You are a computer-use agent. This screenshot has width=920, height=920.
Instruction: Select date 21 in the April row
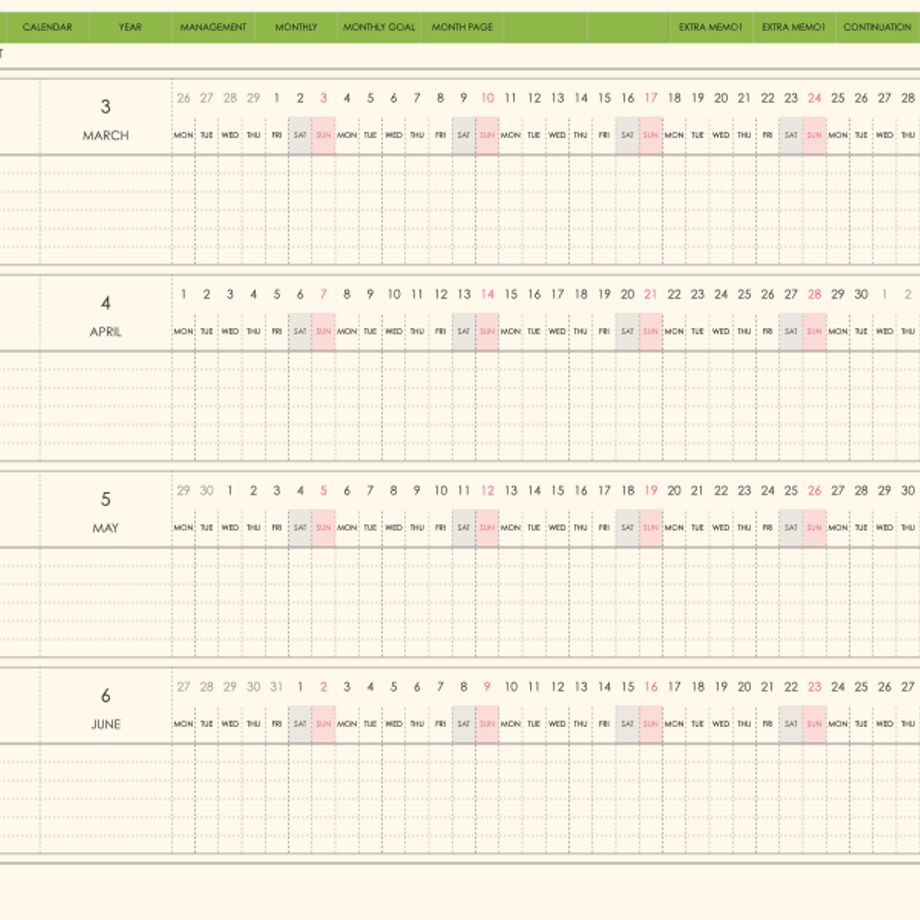click(x=651, y=295)
